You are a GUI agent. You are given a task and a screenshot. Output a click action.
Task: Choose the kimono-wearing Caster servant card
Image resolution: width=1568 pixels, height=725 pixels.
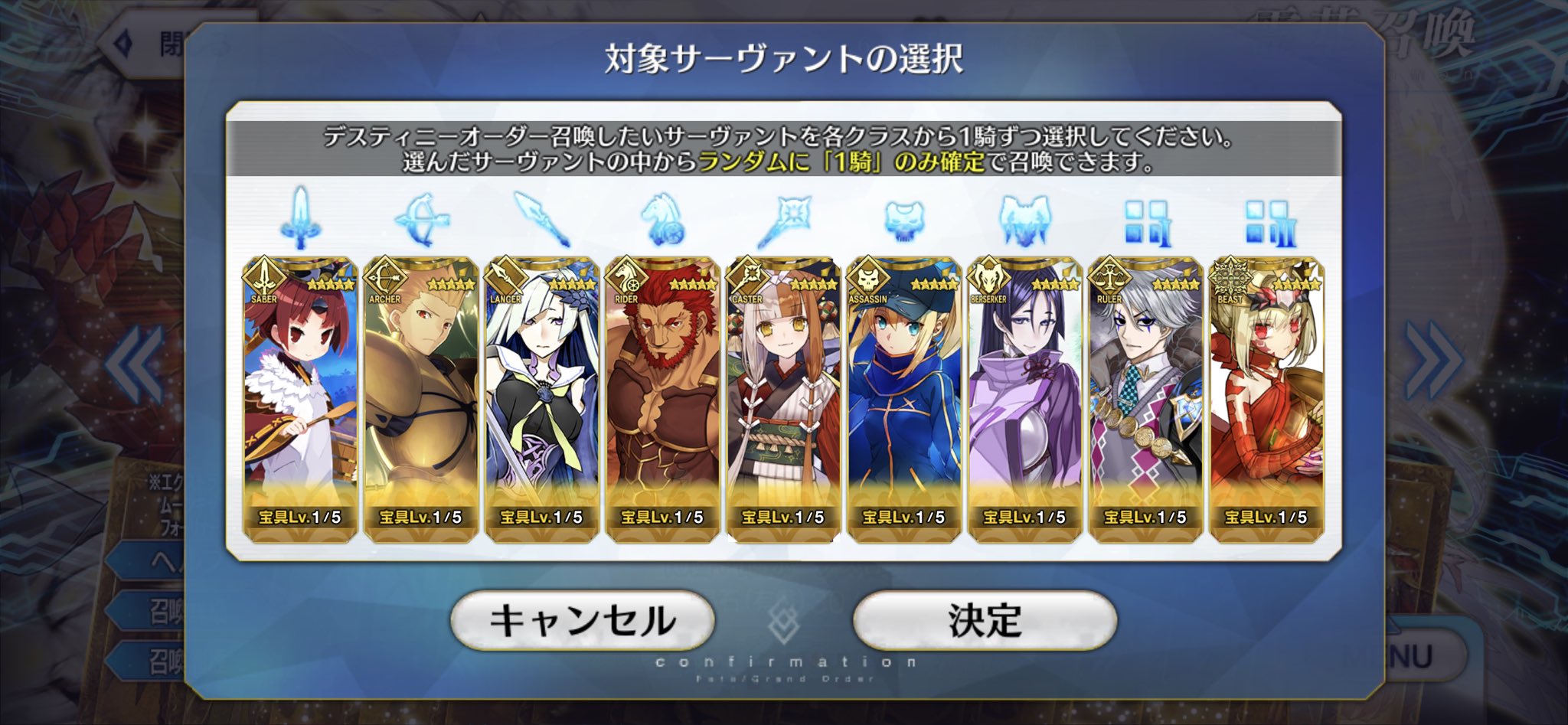pos(783,400)
